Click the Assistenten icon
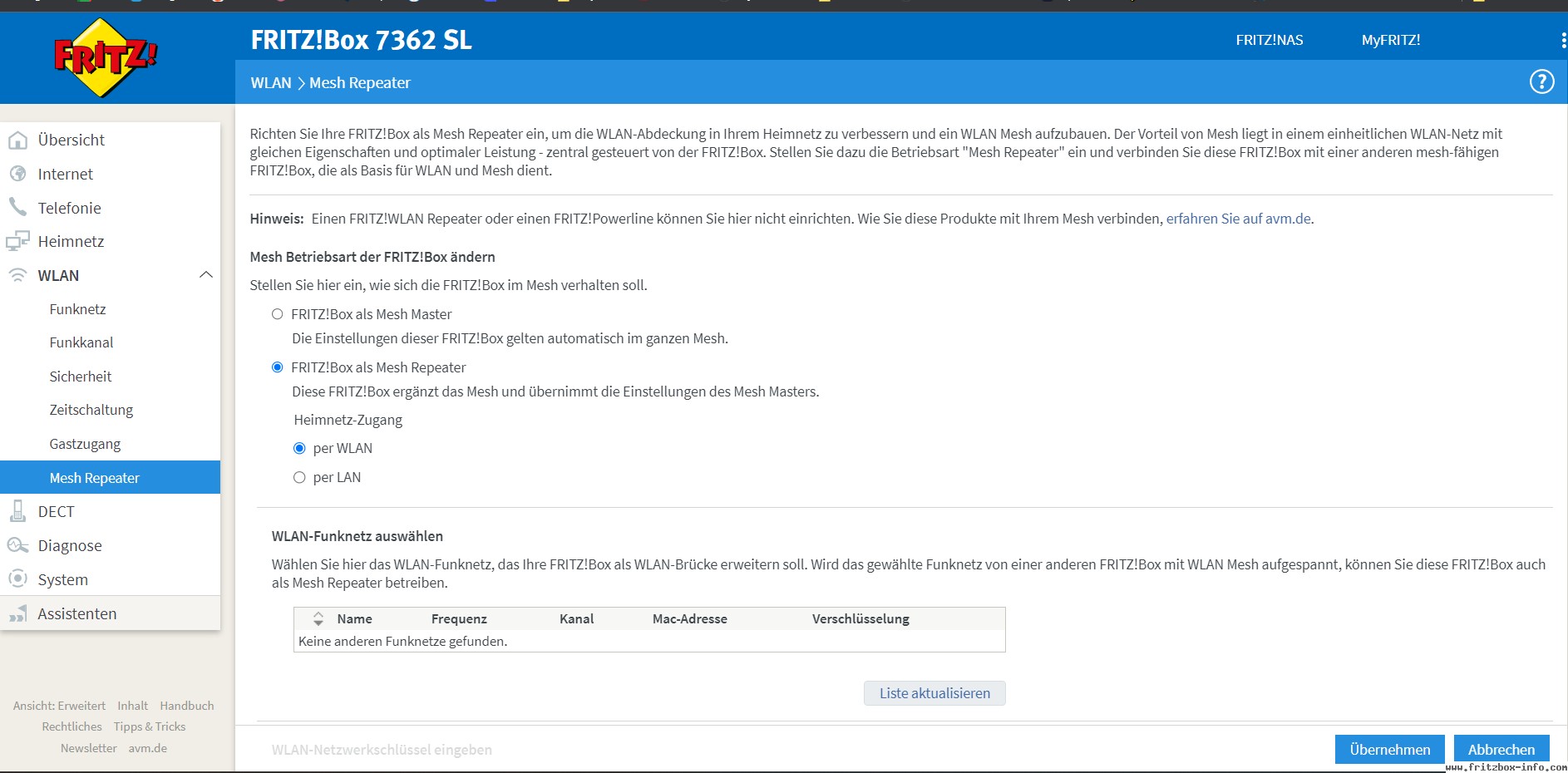This screenshot has width=1568, height=773. pos(17,613)
